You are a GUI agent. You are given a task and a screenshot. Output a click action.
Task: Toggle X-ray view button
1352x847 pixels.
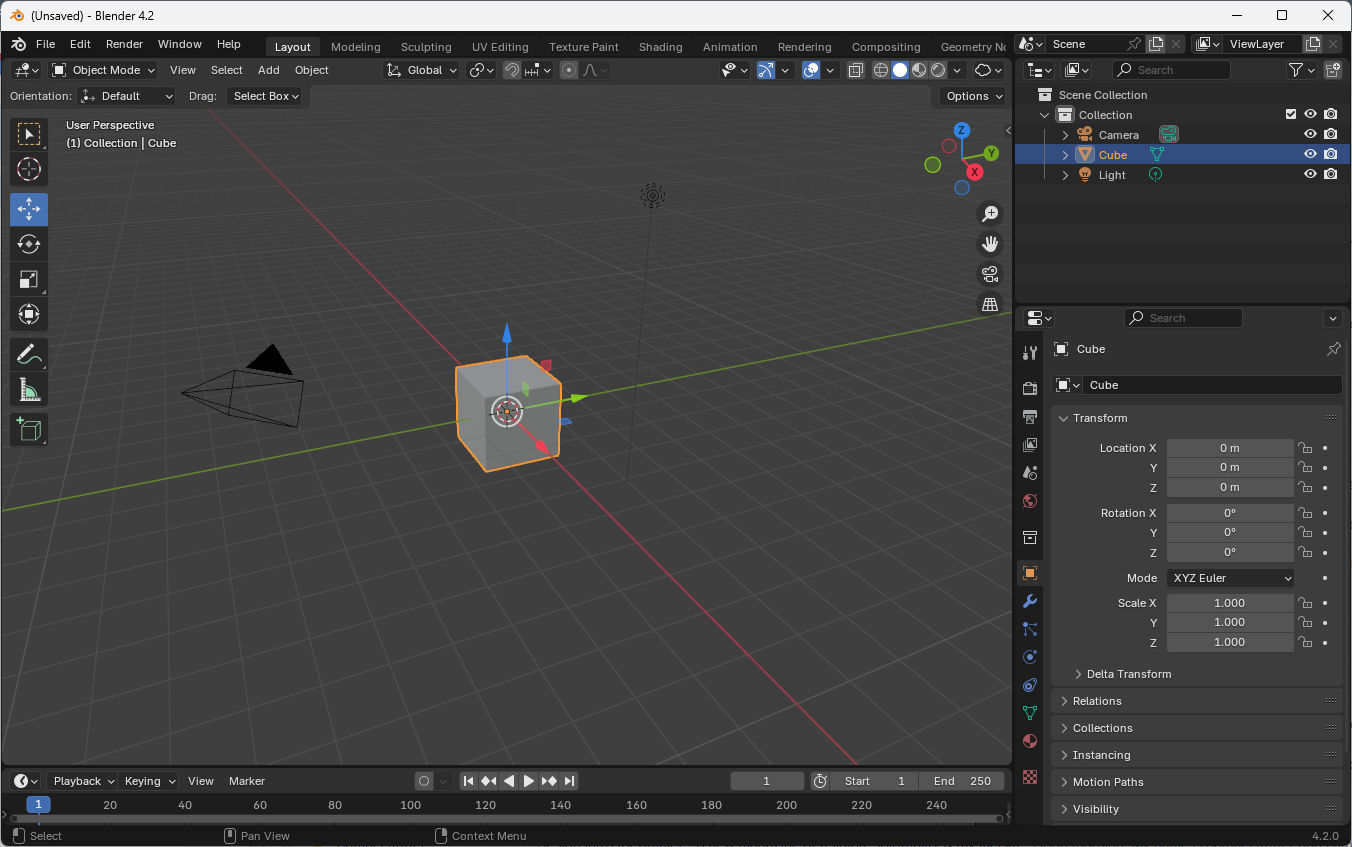pos(856,70)
